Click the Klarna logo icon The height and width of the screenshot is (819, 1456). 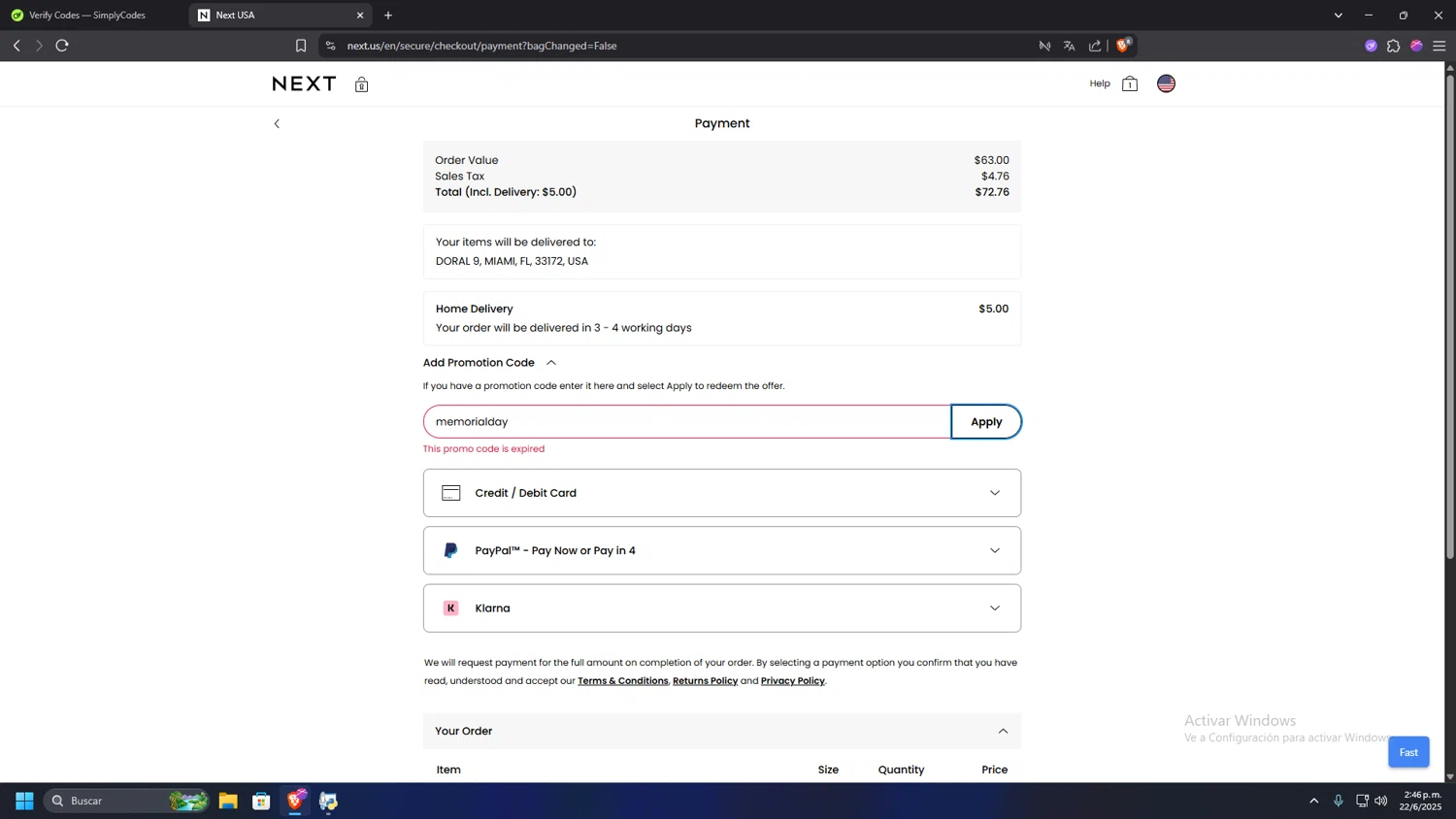450,608
